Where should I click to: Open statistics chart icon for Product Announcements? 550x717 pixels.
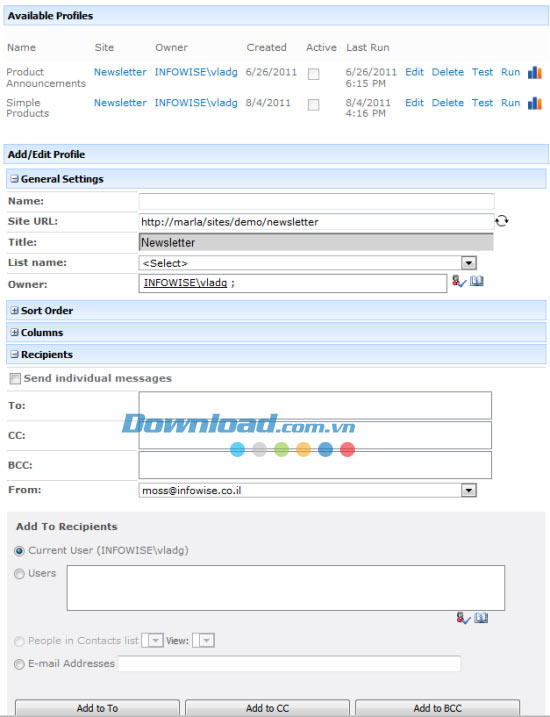[534, 72]
